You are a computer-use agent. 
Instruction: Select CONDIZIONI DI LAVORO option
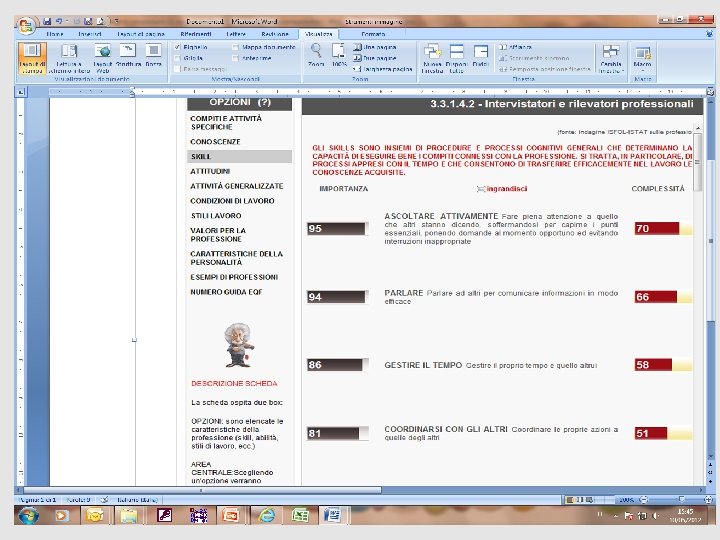232,201
